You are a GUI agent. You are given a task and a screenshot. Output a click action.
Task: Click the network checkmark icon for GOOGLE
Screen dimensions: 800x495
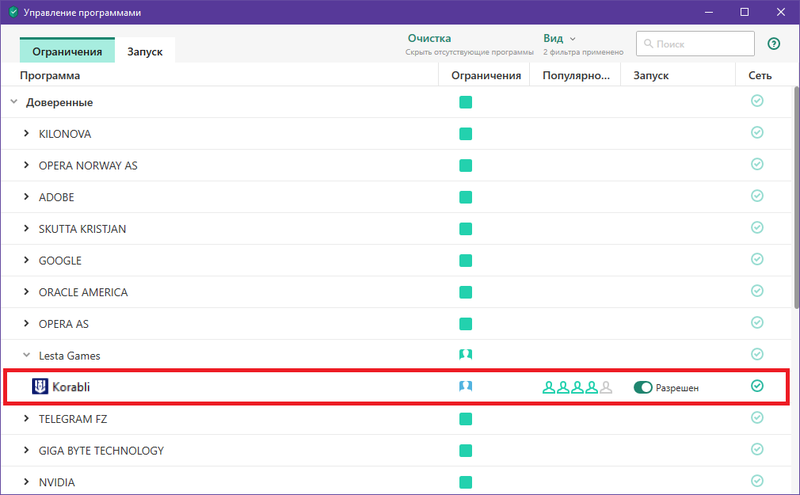(757, 259)
